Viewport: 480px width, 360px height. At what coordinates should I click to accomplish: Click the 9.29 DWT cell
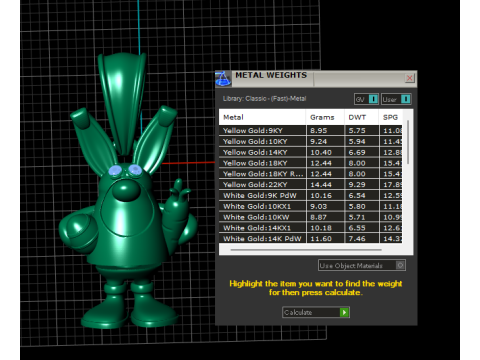[362, 185]
